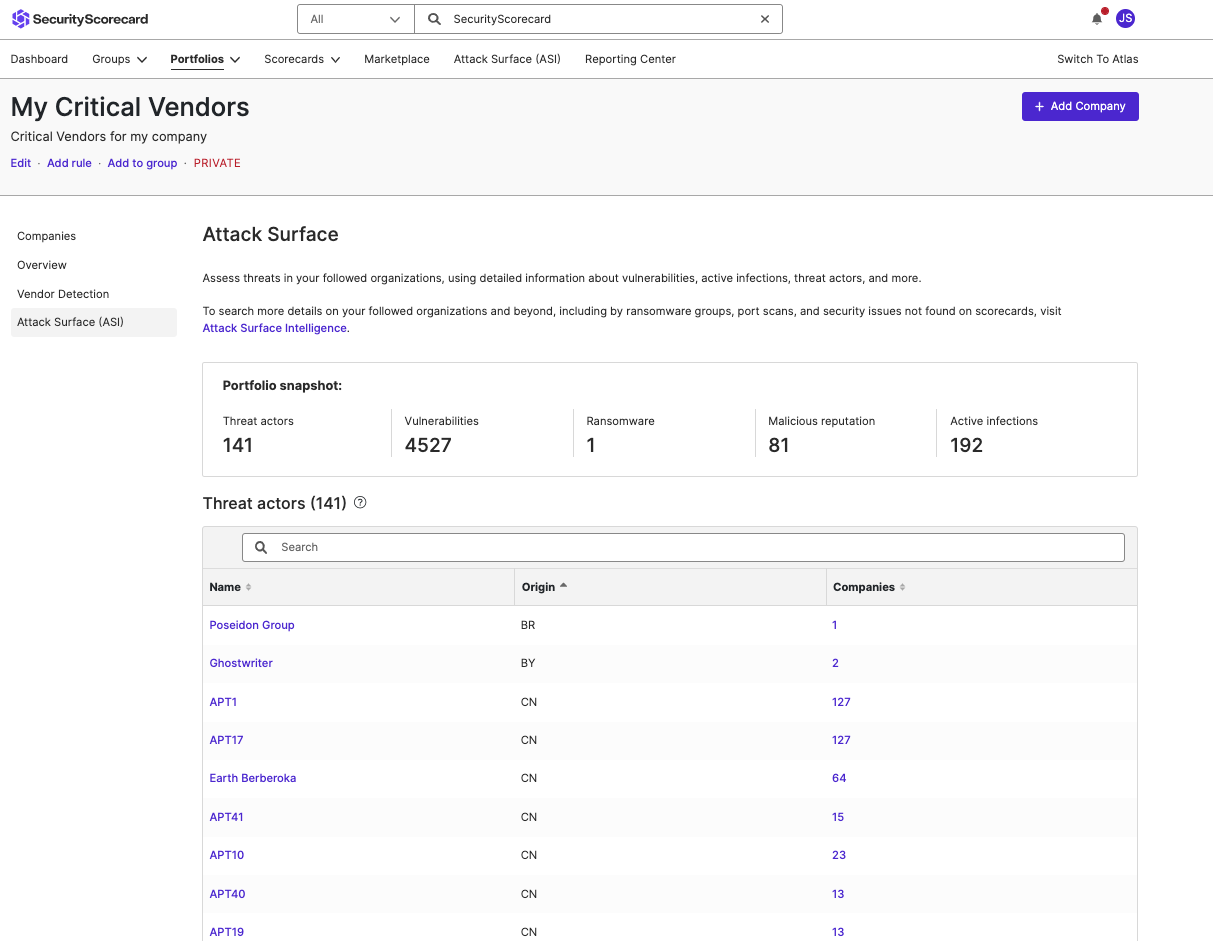Click the PRIVATE label
1213x941 pixels.
[217, 163]
